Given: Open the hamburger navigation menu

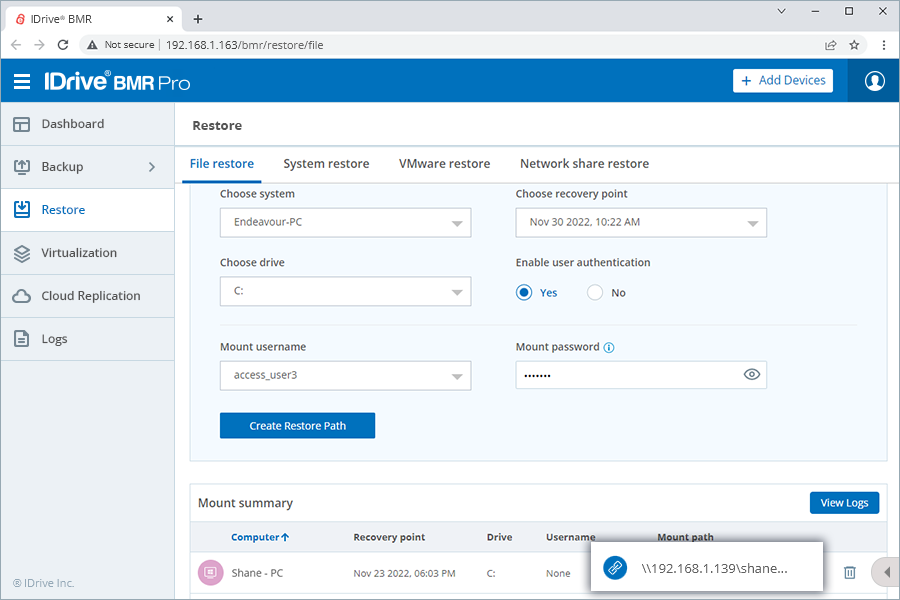Looking at the screenshot, I should pyautogui.click(x=22, y=81).
